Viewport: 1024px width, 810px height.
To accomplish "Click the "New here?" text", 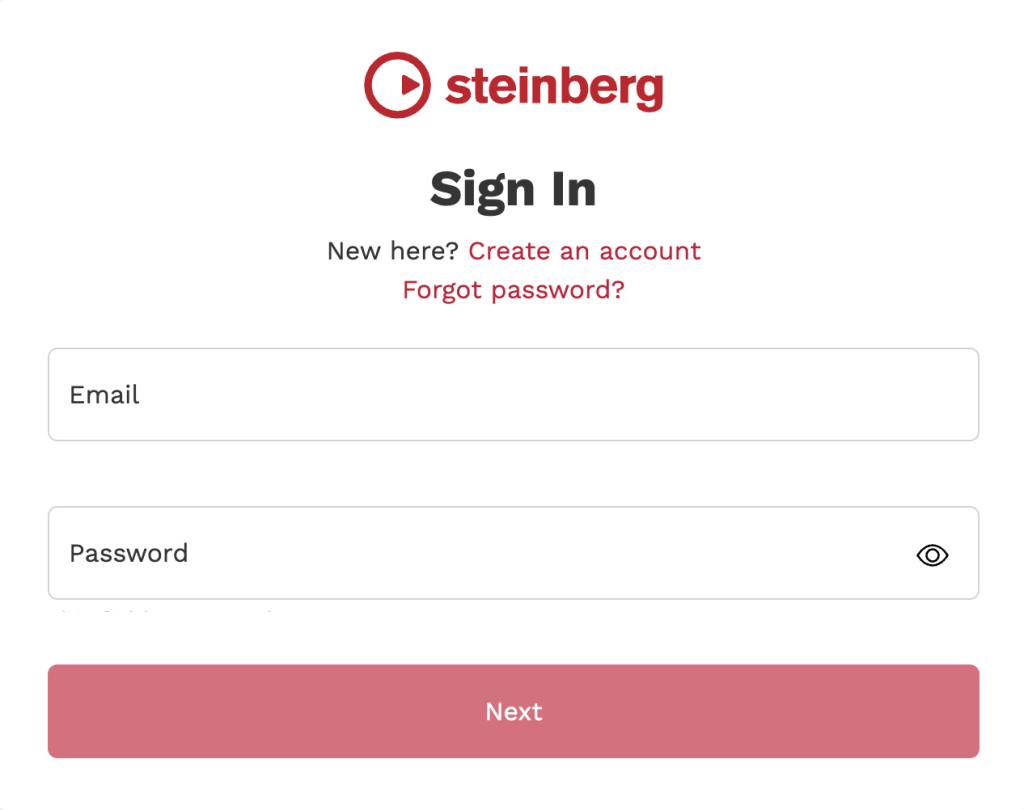I will (x=392, y=251).
